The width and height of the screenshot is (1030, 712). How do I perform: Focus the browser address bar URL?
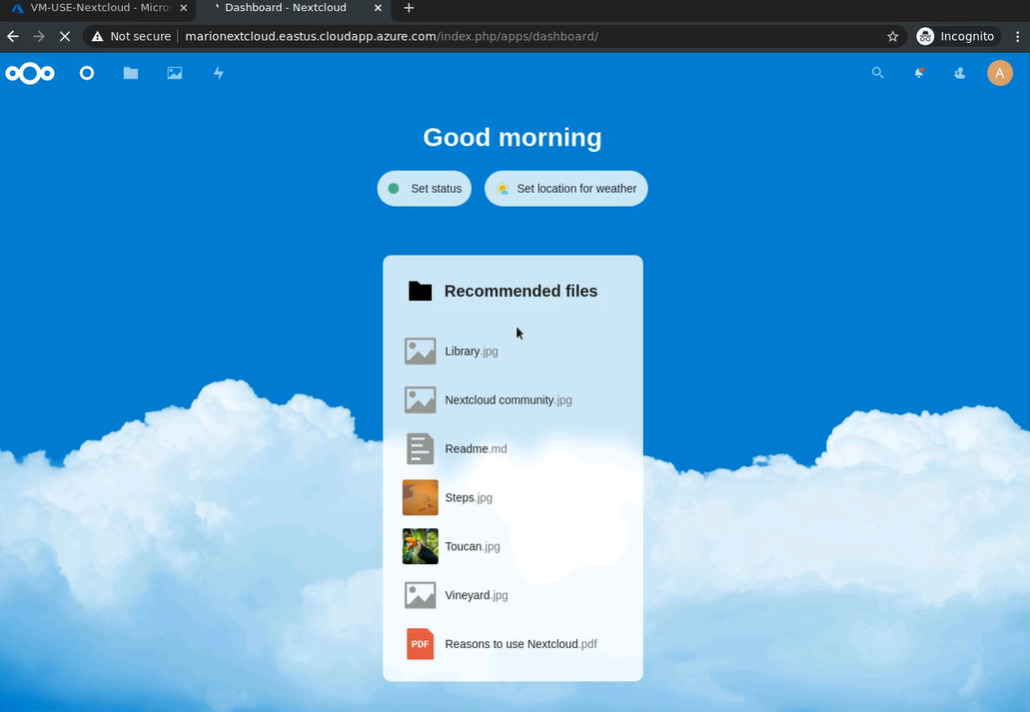click(392, 36)
